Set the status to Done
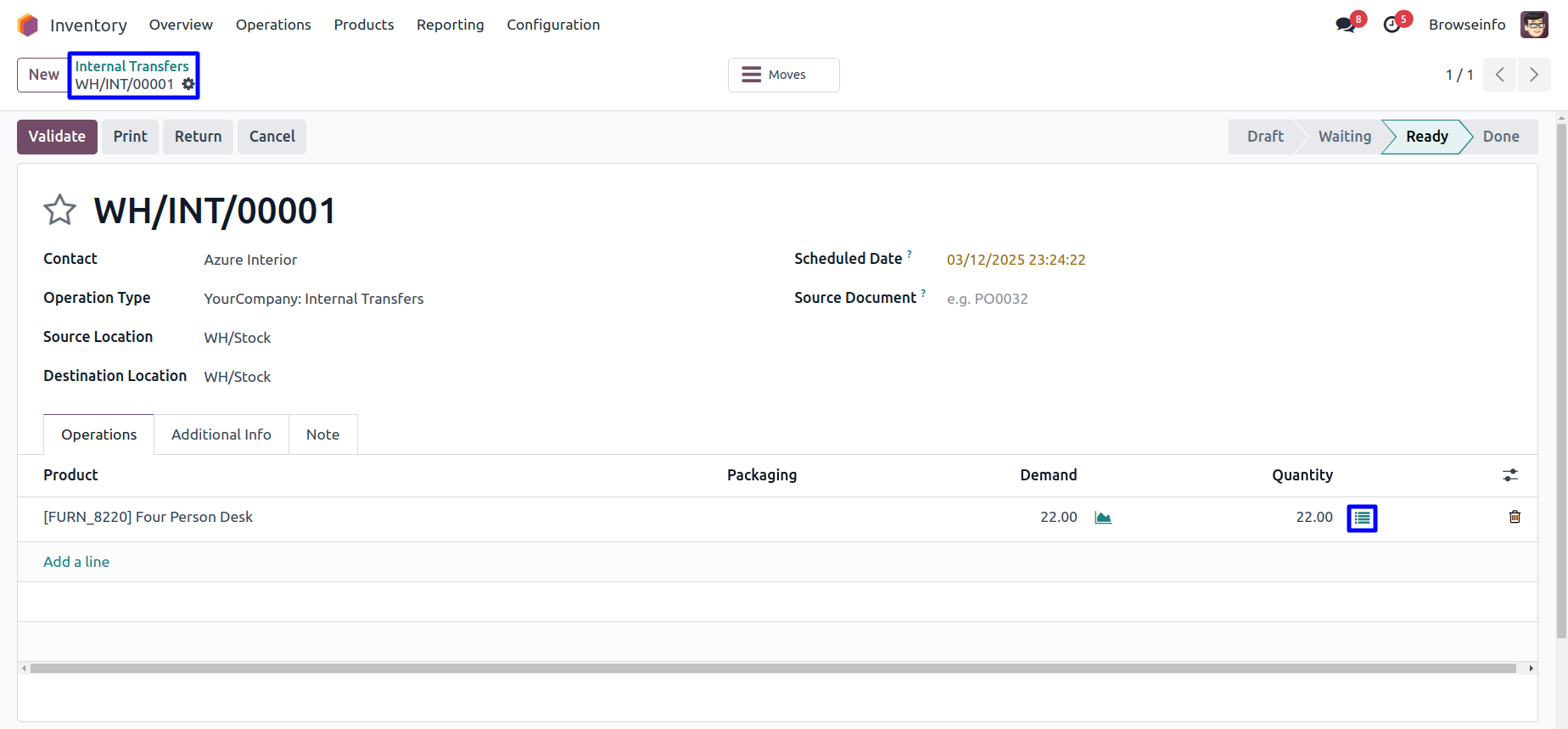 (1500, 137)
